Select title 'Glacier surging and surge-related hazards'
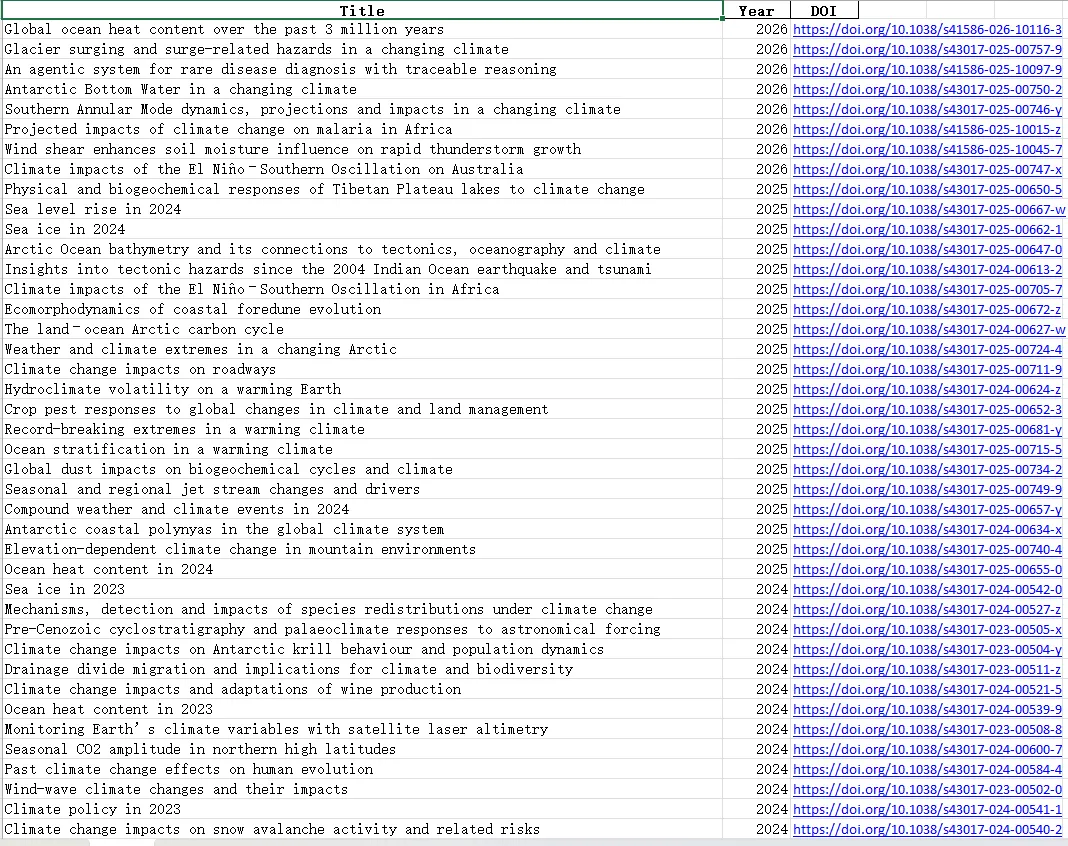This screenshot has width=1068, height=846. pos(256,49)
